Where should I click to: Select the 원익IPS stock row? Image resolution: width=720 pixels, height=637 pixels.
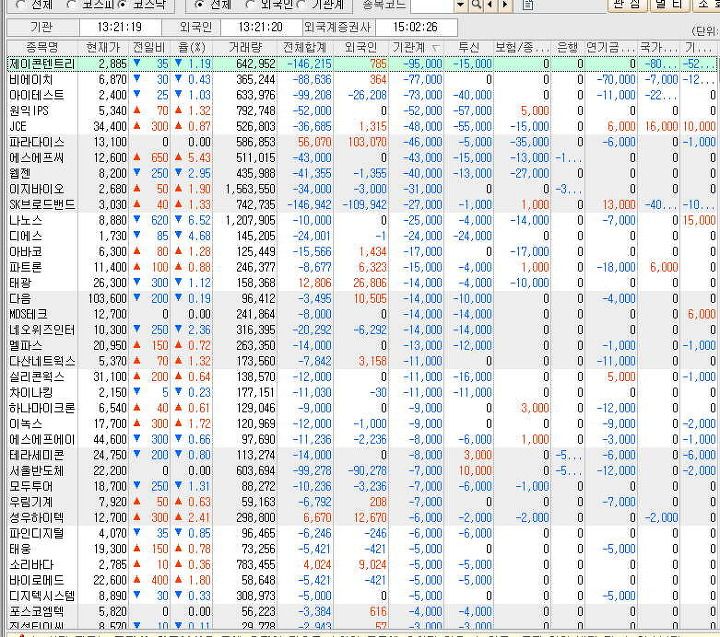tap(360, 111)
